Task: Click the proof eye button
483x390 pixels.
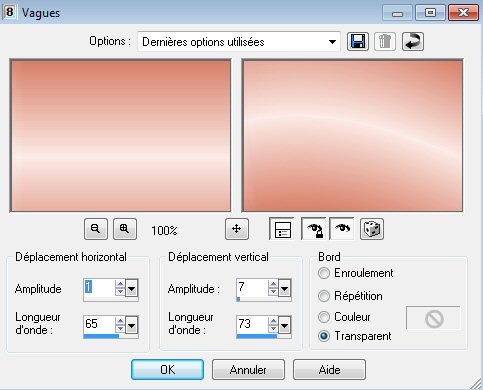Action: [342, 229]
